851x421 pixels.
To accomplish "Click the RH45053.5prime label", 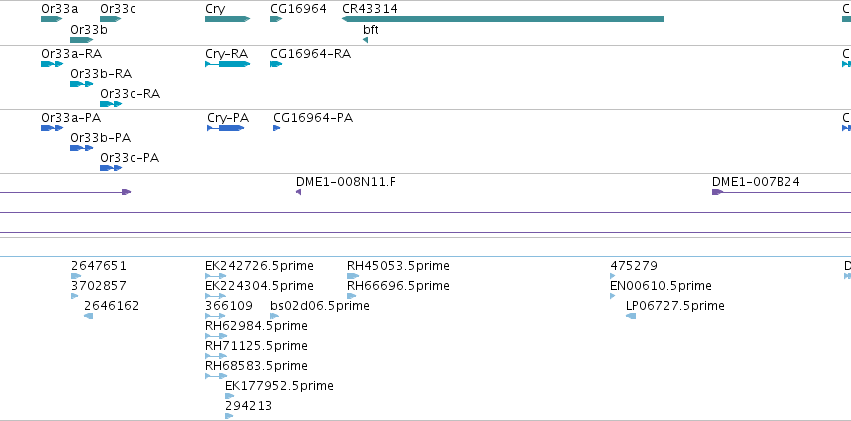I will point(398,266).
